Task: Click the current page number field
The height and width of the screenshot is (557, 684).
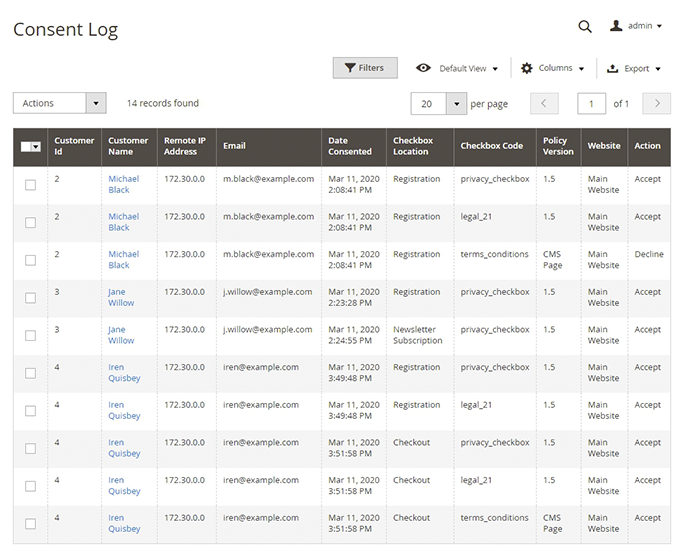Action: [x=591, y=103]
